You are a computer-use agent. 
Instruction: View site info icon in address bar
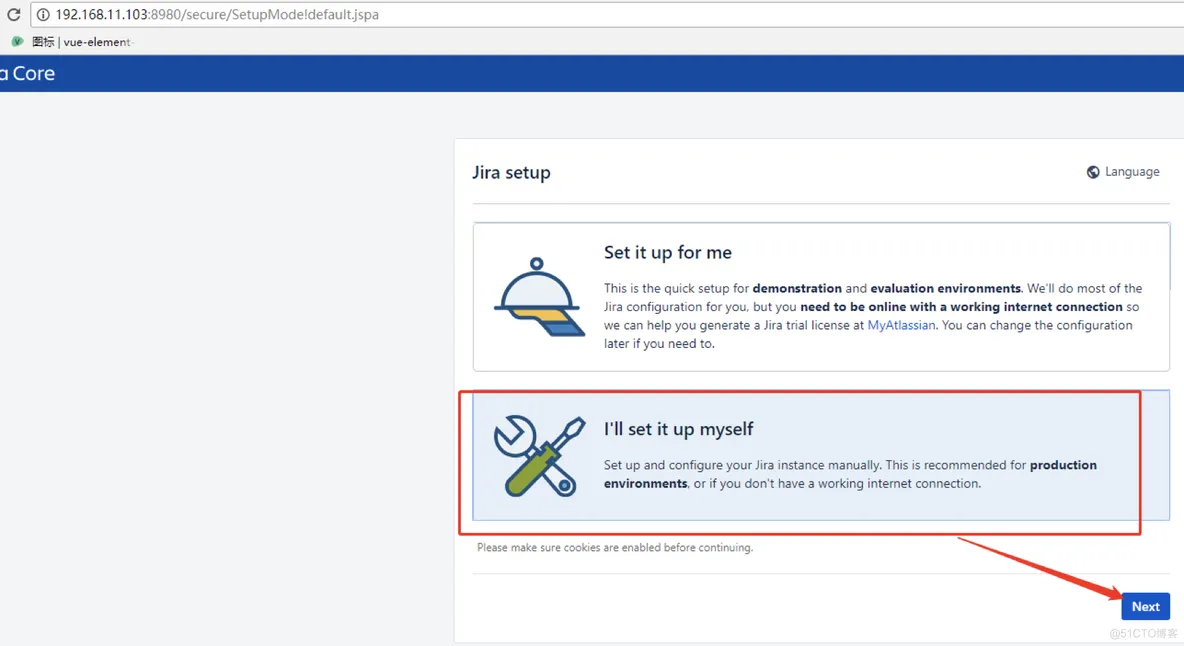click(43, 14)
